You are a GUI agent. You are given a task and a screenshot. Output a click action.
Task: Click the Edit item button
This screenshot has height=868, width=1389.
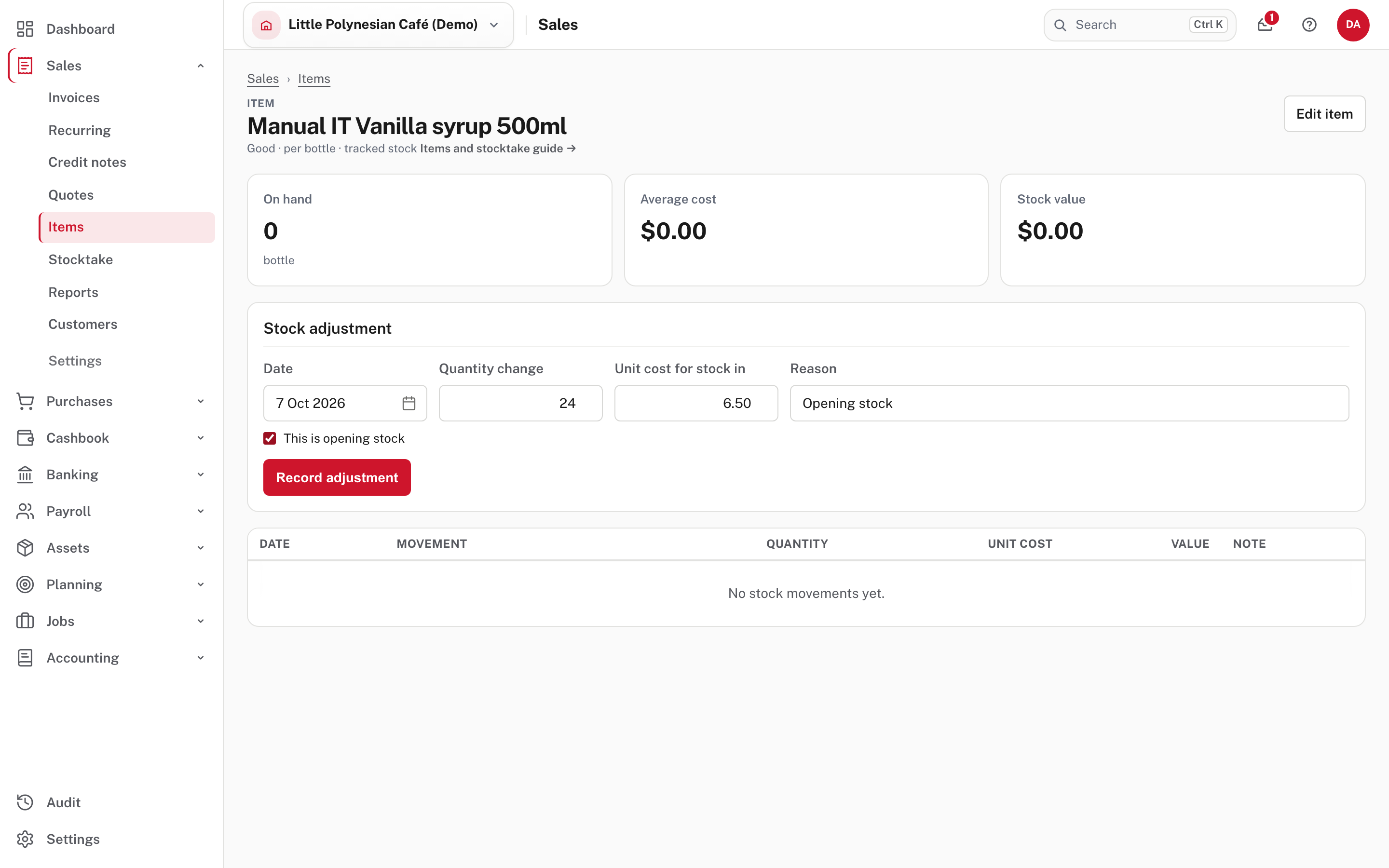[x=1324, y=114]
